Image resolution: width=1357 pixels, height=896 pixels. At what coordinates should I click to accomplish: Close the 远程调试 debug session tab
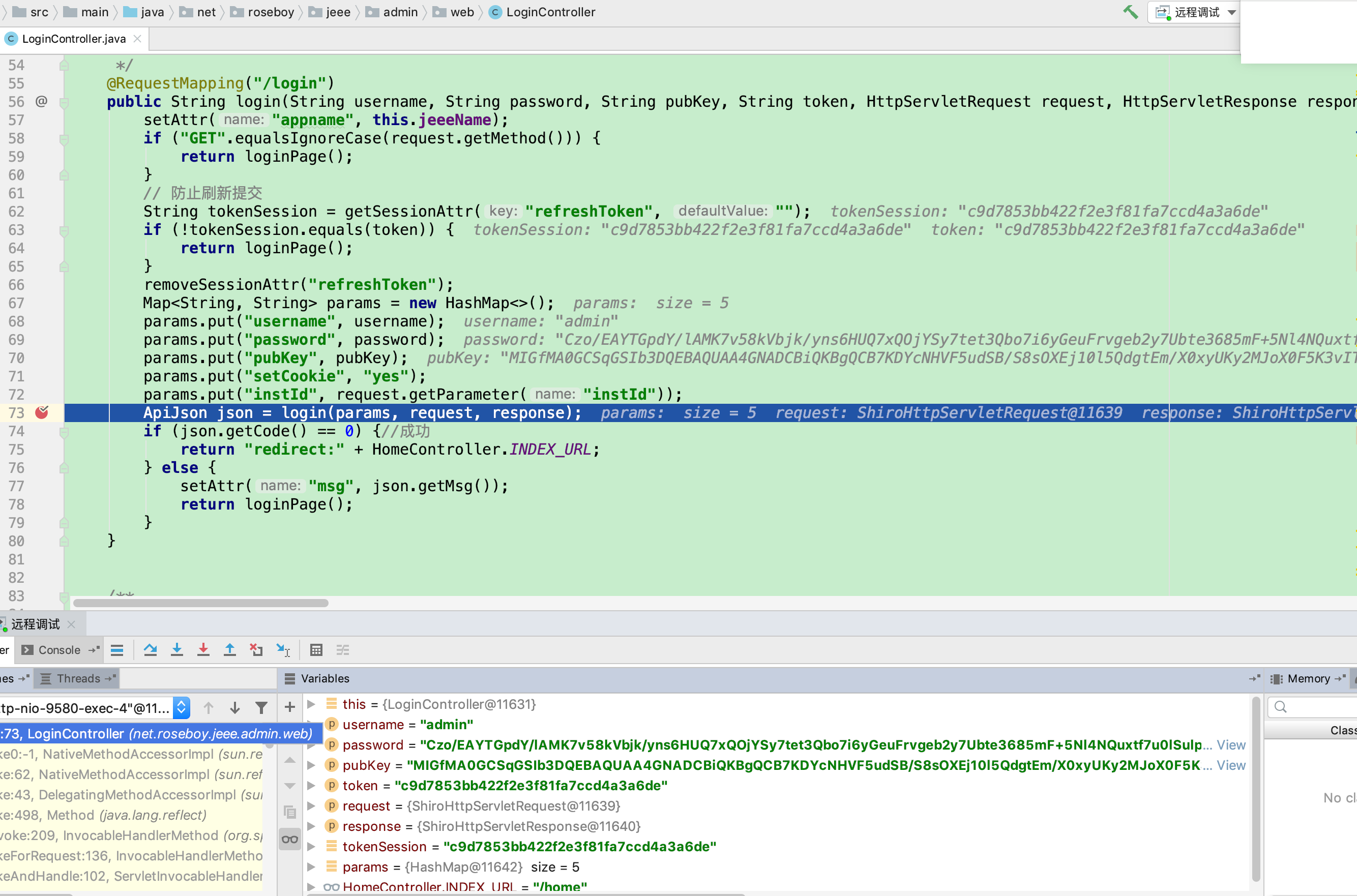click(x=71, y=624)
